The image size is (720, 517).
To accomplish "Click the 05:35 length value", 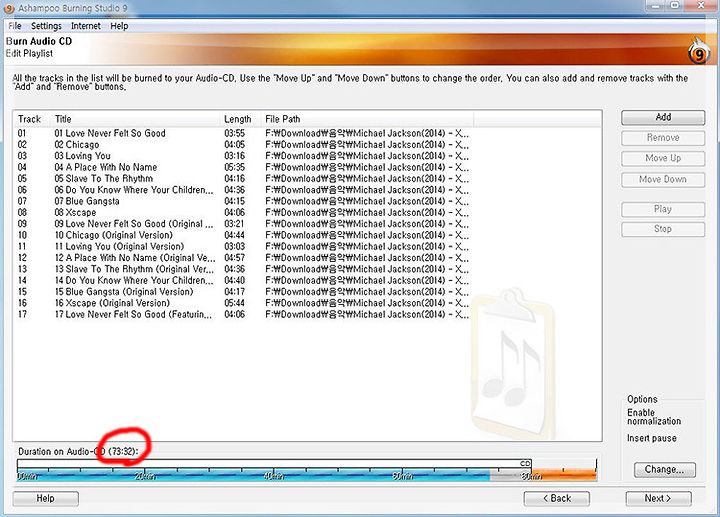I will click(x=235, y=167).
